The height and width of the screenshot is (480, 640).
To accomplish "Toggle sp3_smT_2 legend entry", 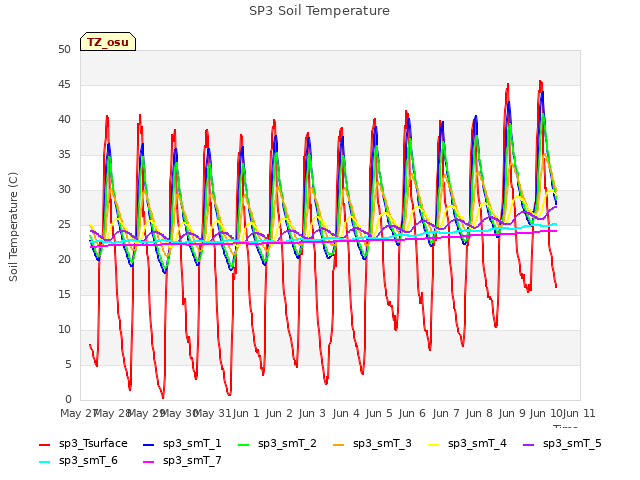I will pos(277,444).
